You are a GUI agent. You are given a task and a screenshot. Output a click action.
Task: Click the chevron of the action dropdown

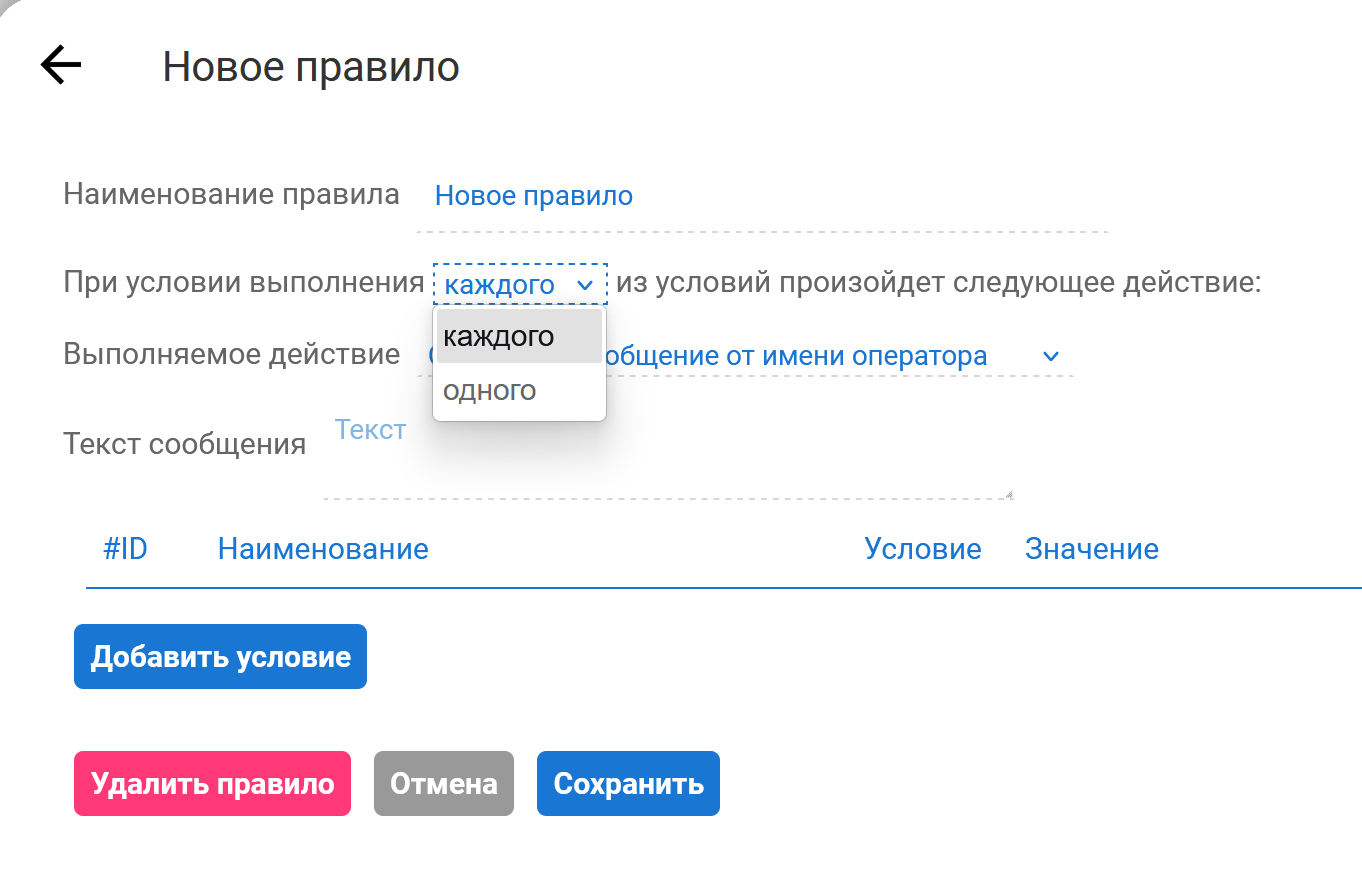tap(1050, 356)
